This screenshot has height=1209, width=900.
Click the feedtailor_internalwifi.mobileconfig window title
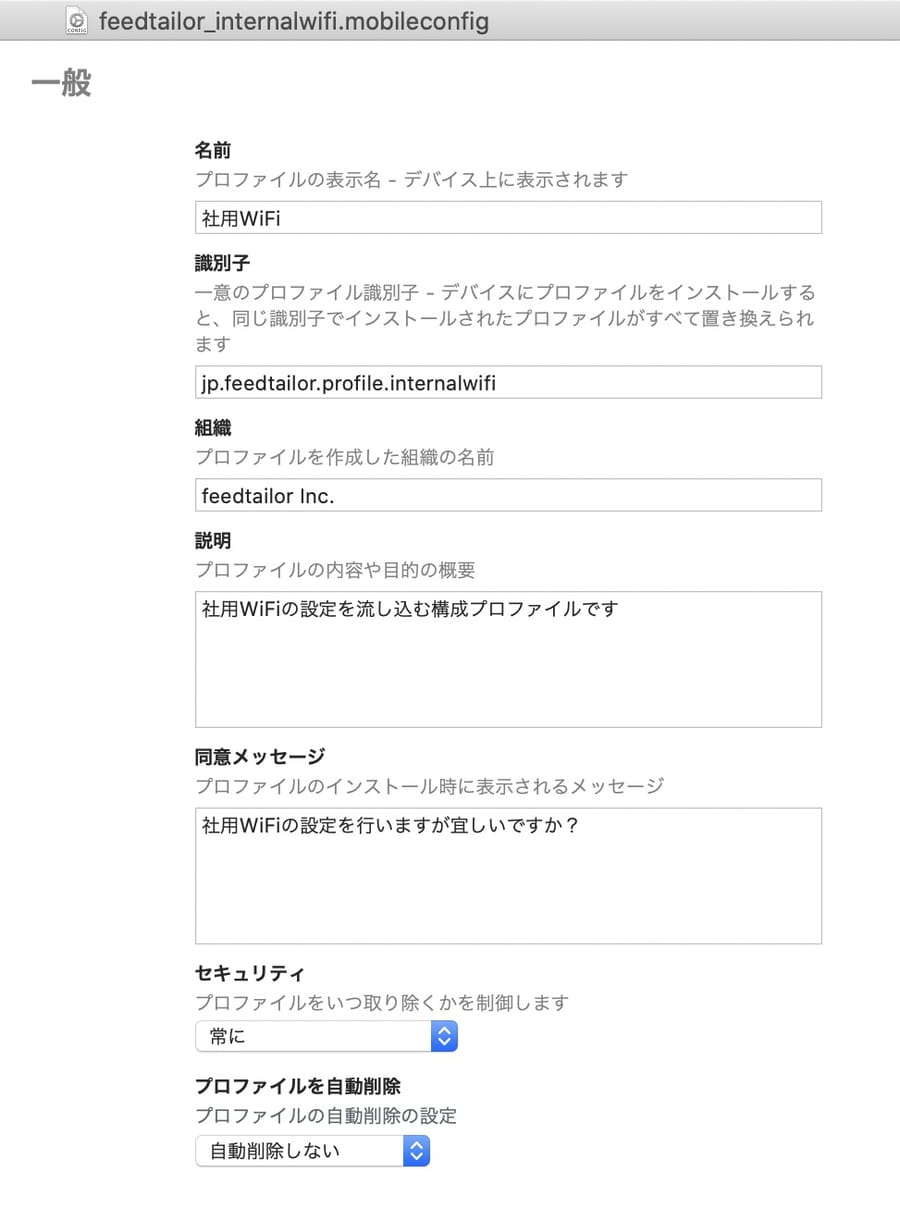click(x=294, y=21)
